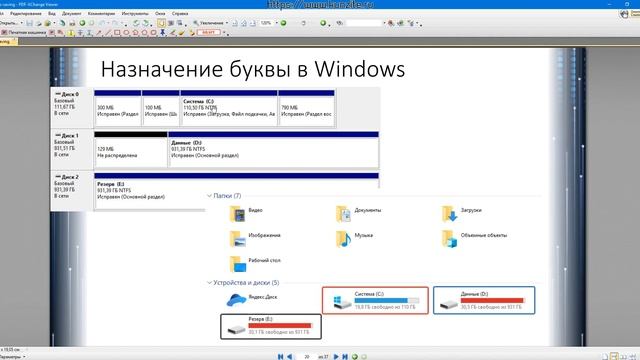This screenshot has height=360, width=640.
Task: Click the zoom percentage field
Action: [x=266, y=23]
